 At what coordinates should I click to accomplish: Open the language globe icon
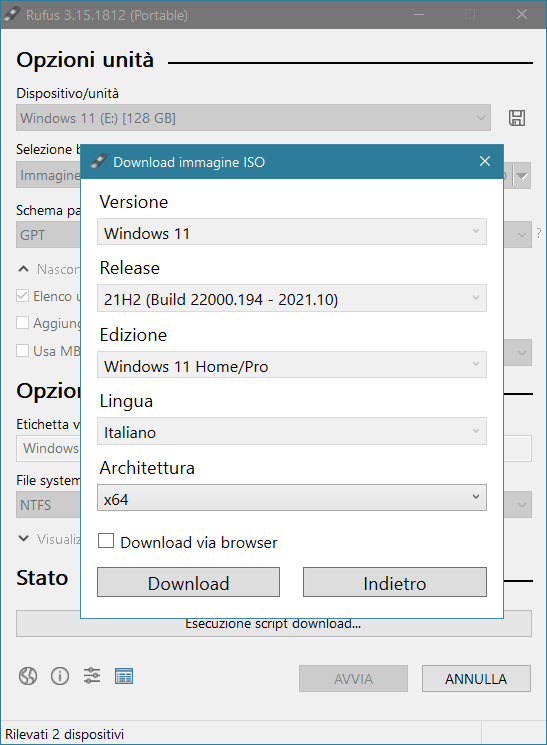coord(28,676)
